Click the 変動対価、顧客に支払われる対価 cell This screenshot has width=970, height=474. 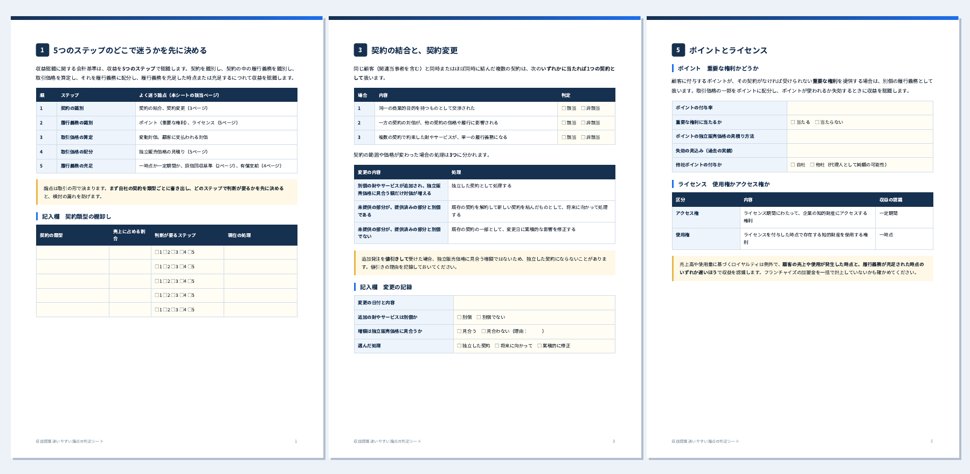(x=215, y=137)
